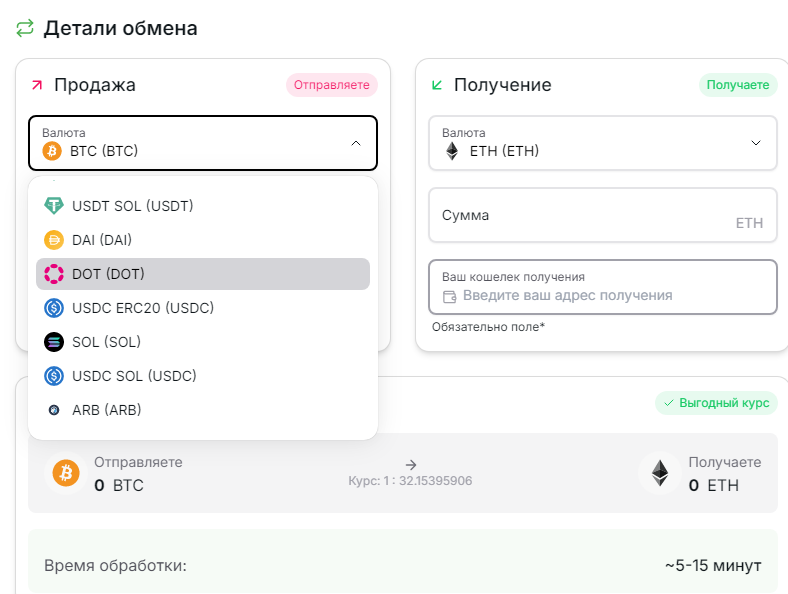
Task: Select USDT SOL (USDT) from list
Action: pyautogui.click(x=133, y=206)
